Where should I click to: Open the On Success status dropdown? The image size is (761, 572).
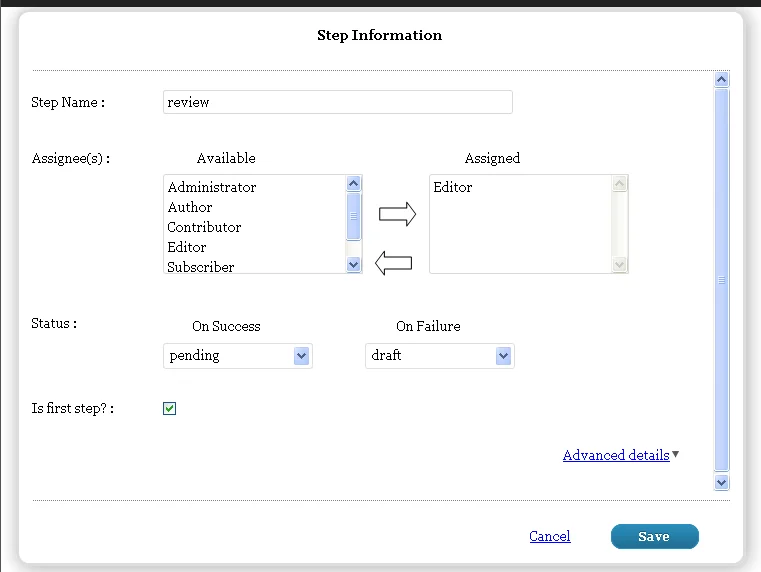(x=238, y=356)
